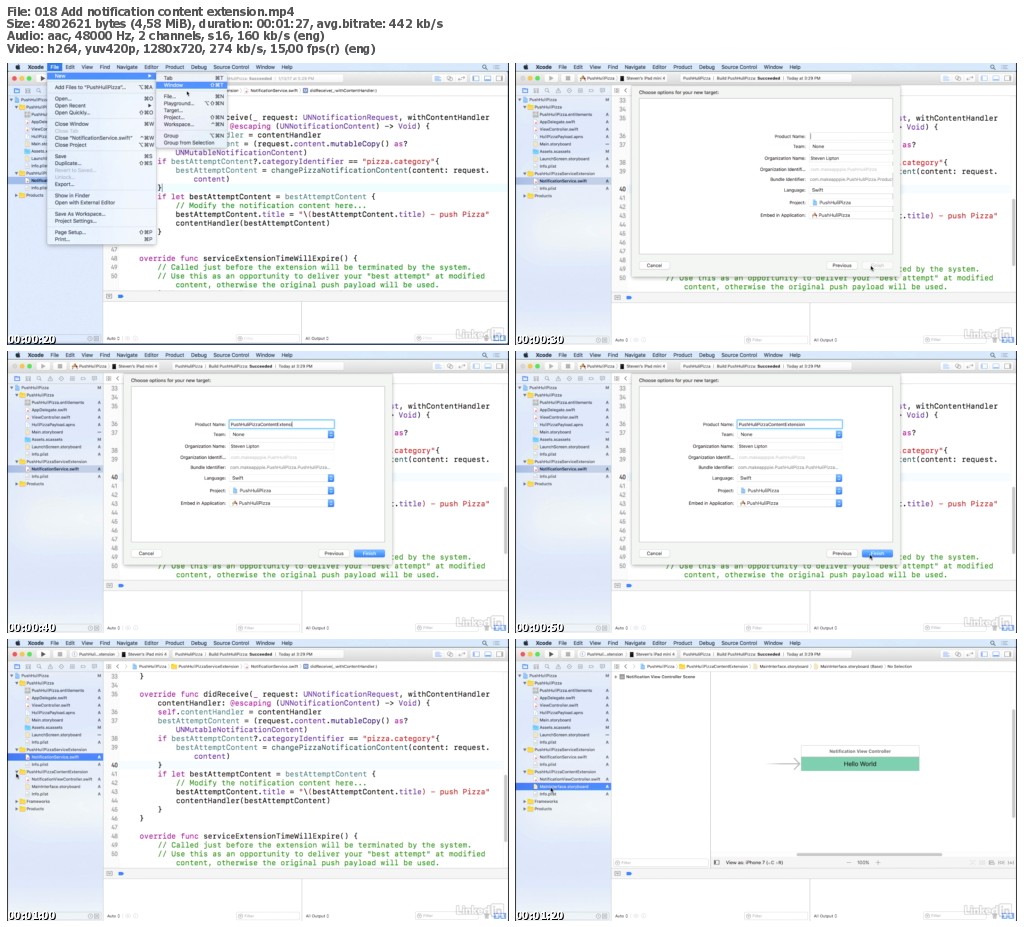
Task: Click Stop button in the storyboard window toolbar
Action: pyautogui.click(x=566, y=653)
